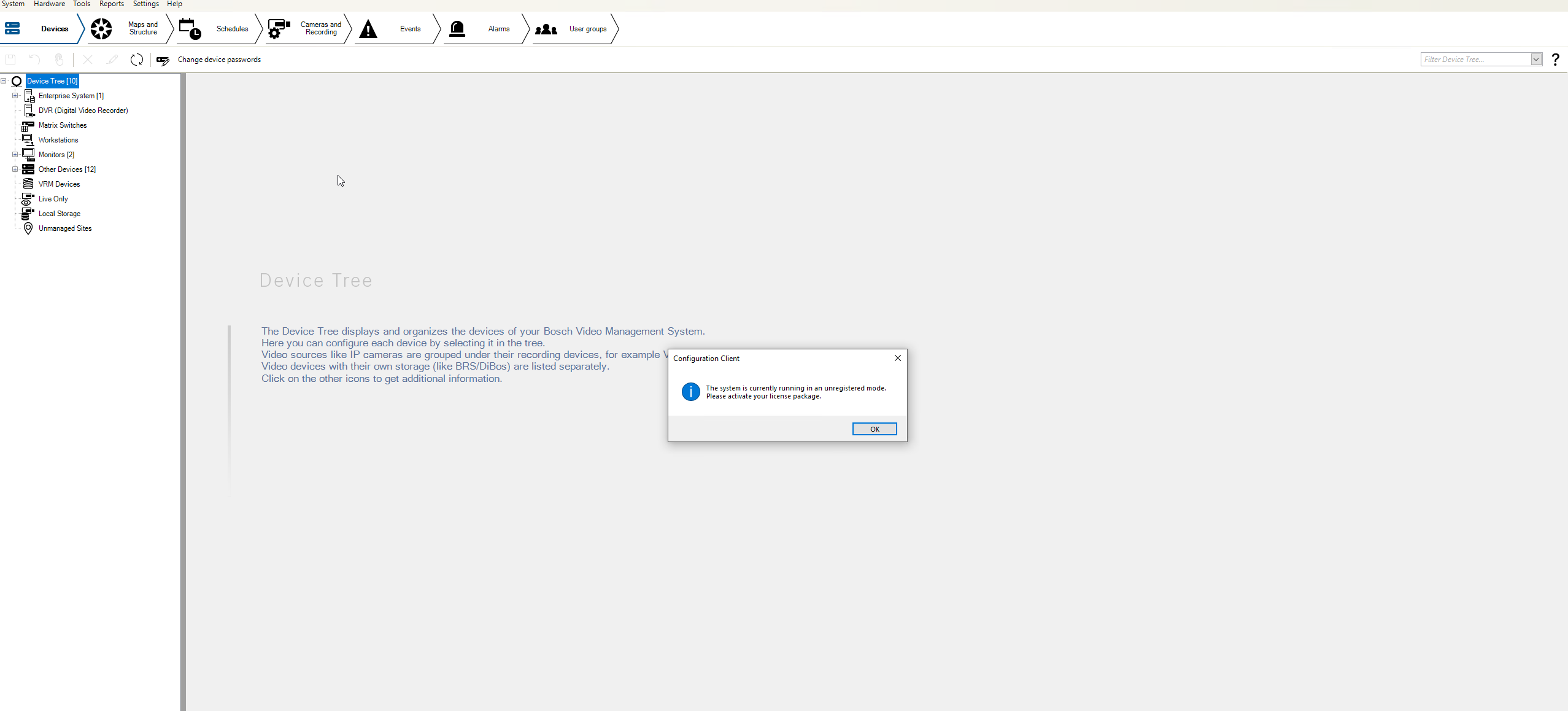Select VRM Devices in the tree
Viewport: 1568px width, 711px height.
point(59,184)
